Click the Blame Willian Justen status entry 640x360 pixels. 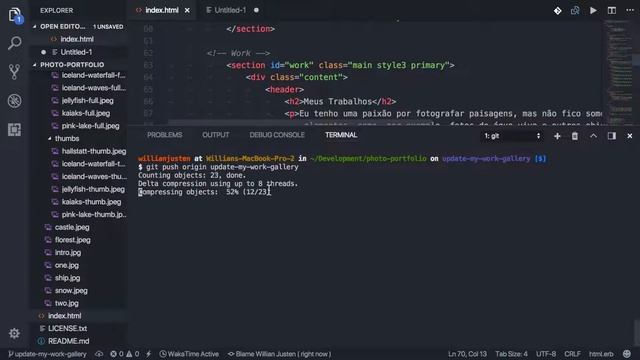pyautogui.click(x=280, y=354)
